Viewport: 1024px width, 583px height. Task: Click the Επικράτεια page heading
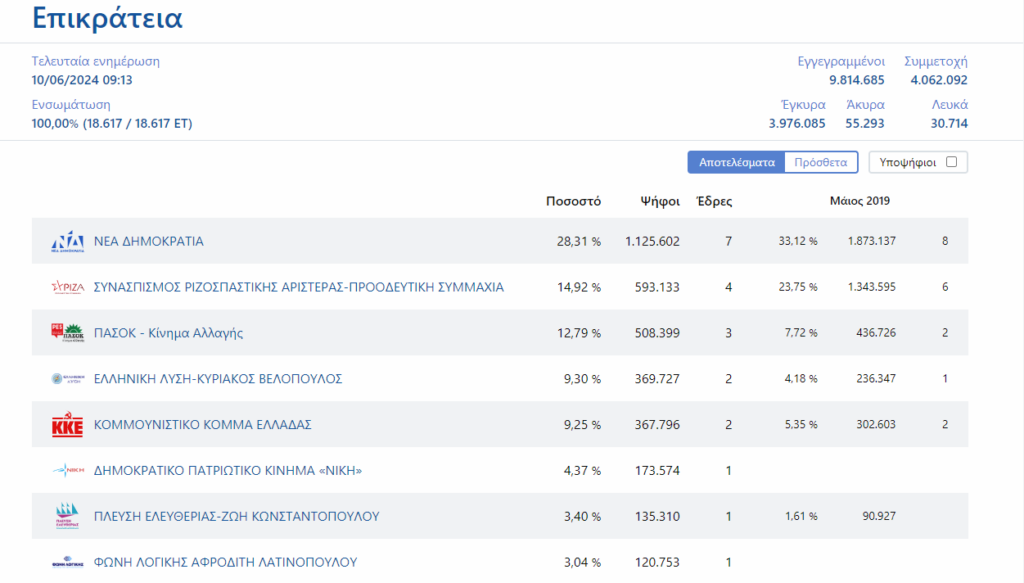107,18
